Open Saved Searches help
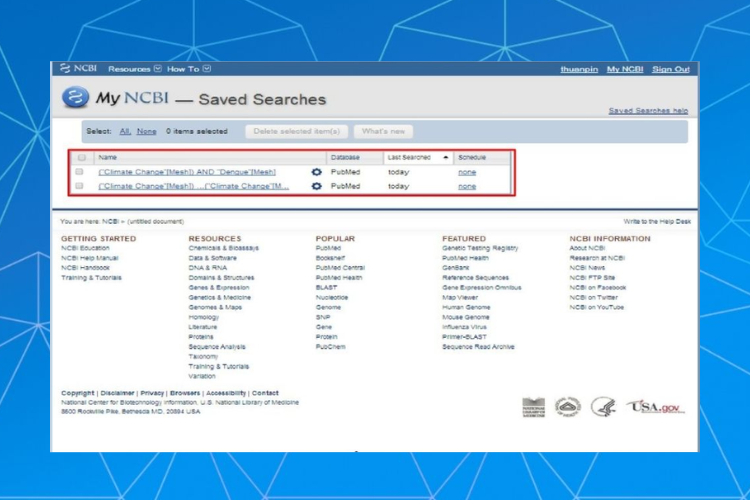The image size is (750, 500). (x=648, y=111)
